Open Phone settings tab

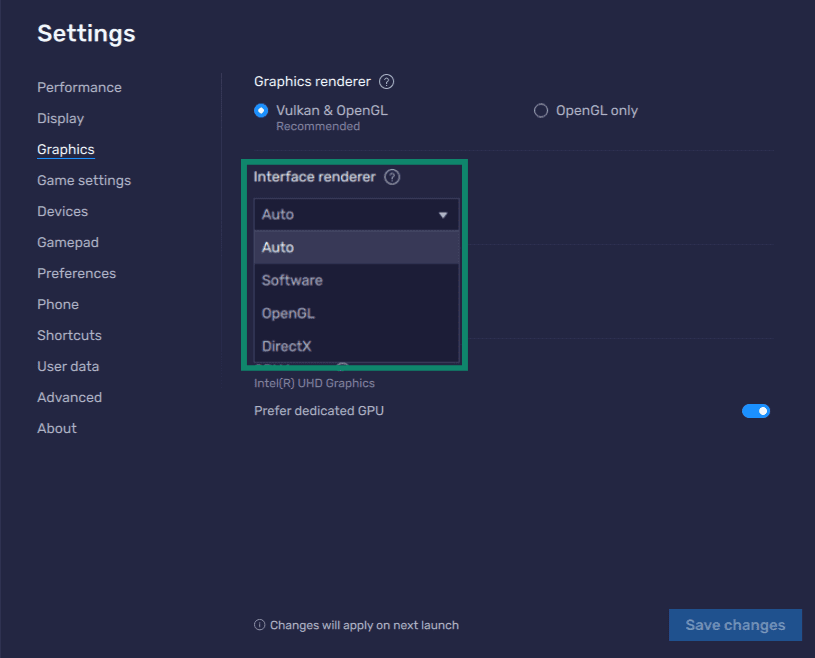click(x=58, y=305)
